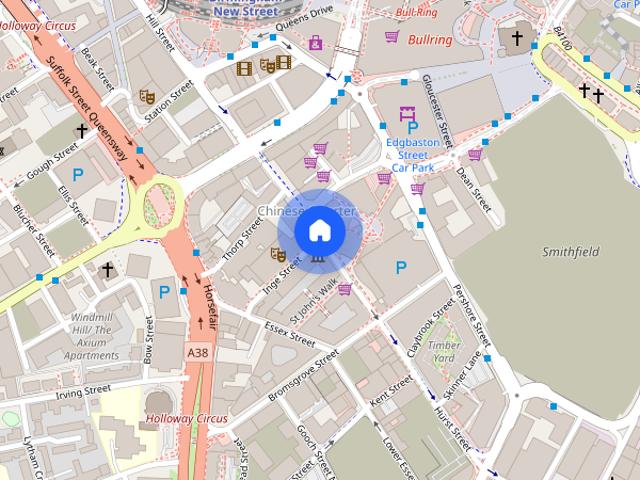Click the Claybrook Street label
The image size is (640, 480).
coord(431,328)
